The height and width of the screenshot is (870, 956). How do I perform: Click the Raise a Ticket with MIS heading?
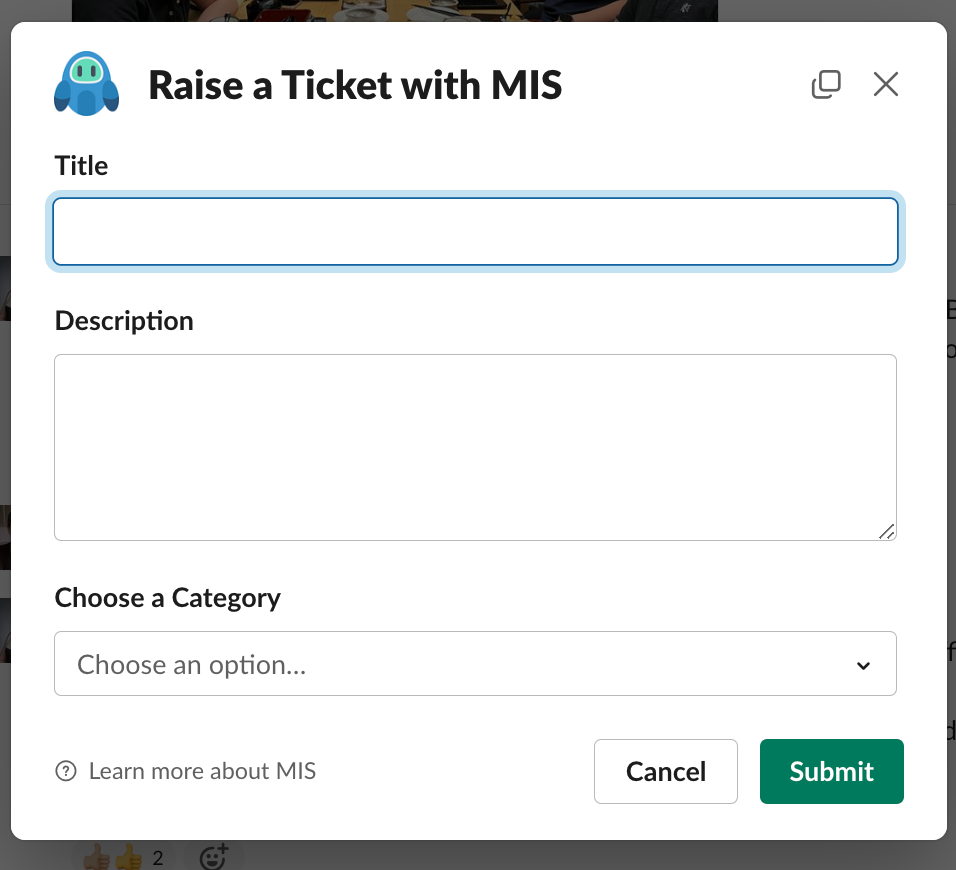pos(355,85)
